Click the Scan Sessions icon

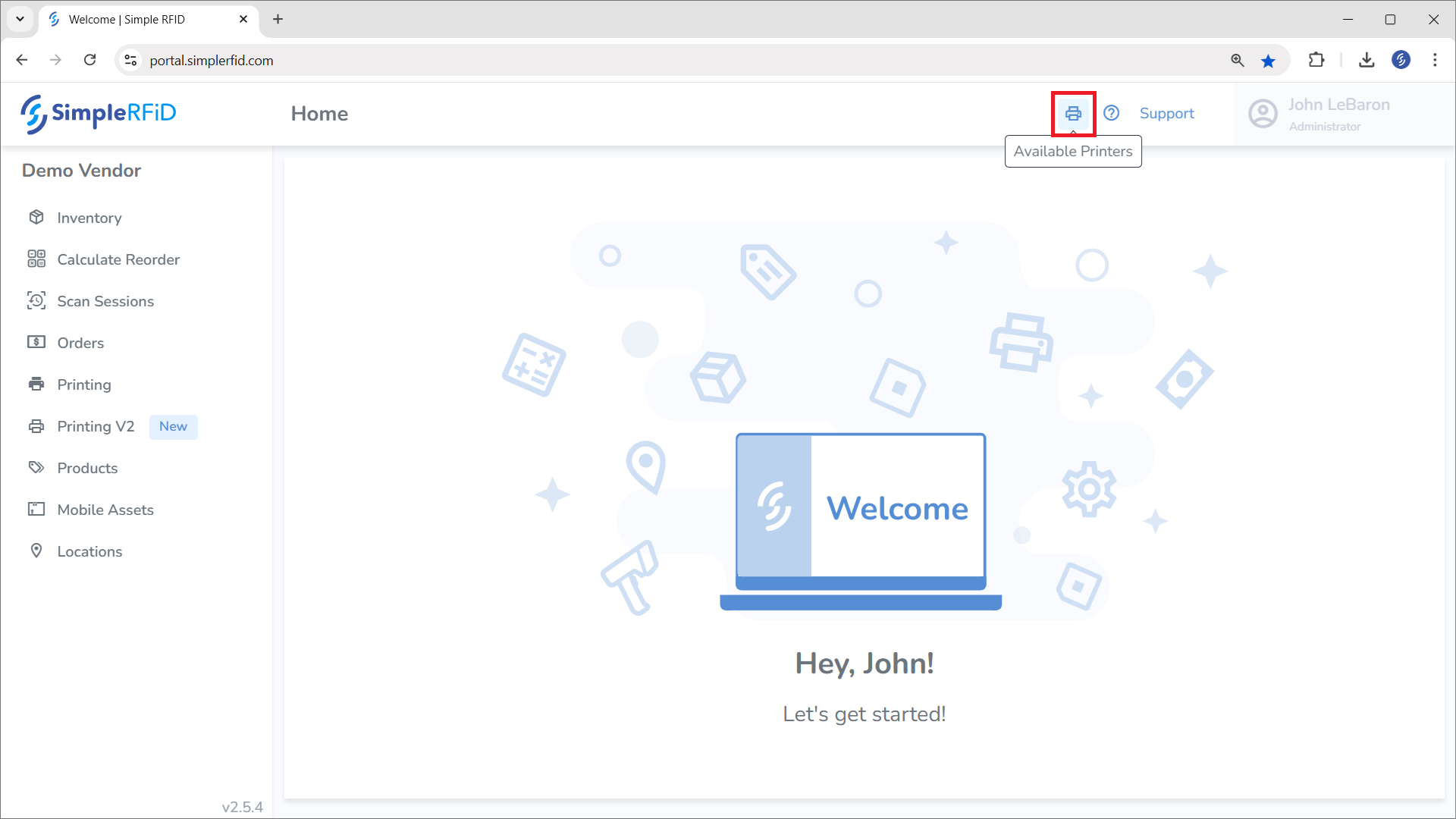(x=36, y=300)
